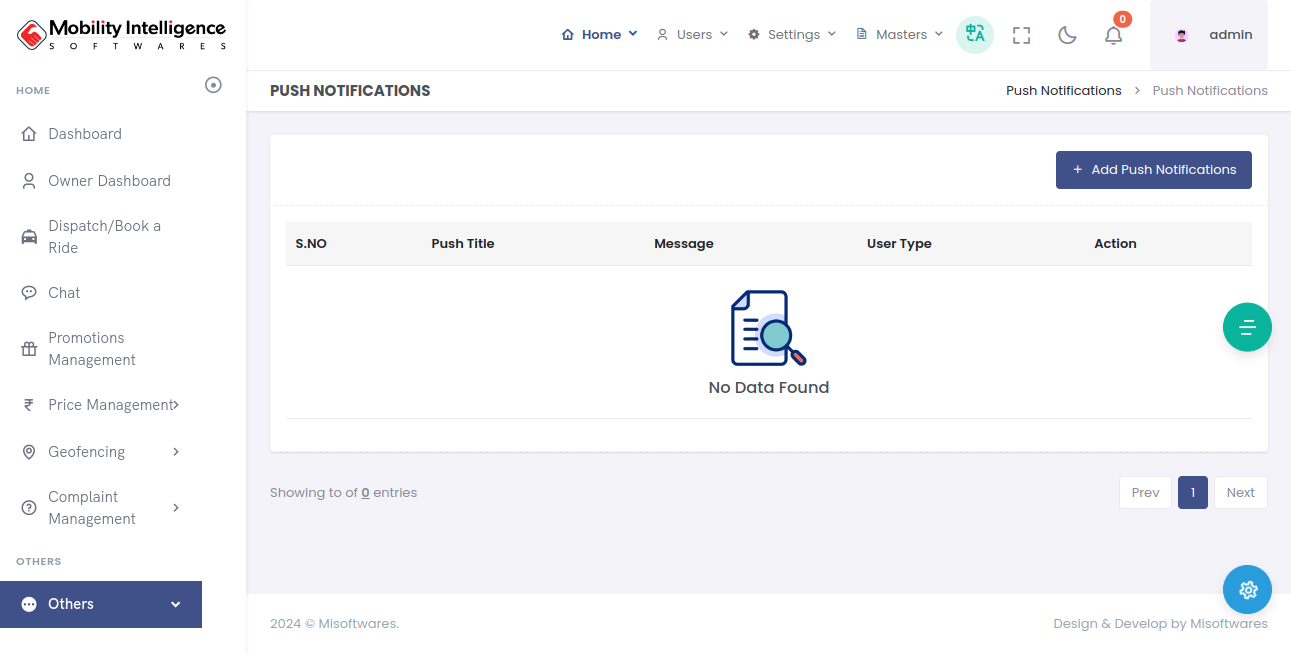Click the Mobility Intelligence logo
The image size is (1291, 654).
click(x=122, y=35)
